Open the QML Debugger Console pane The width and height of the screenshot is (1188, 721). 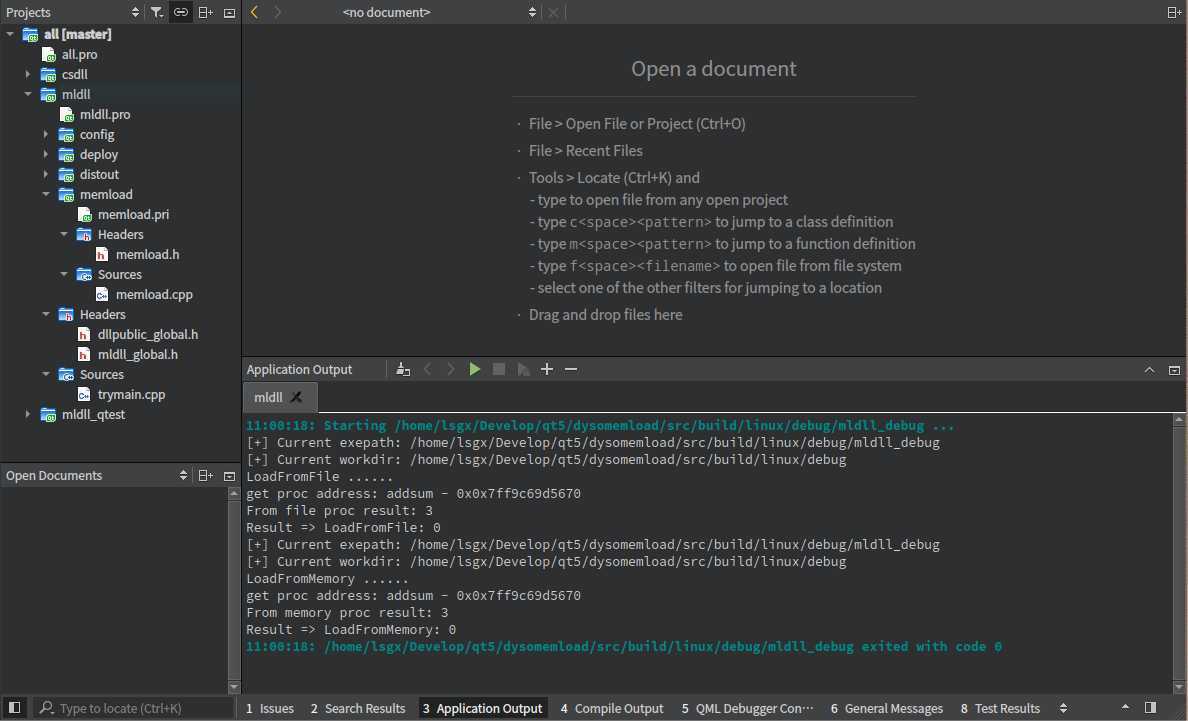coord(747,708)
